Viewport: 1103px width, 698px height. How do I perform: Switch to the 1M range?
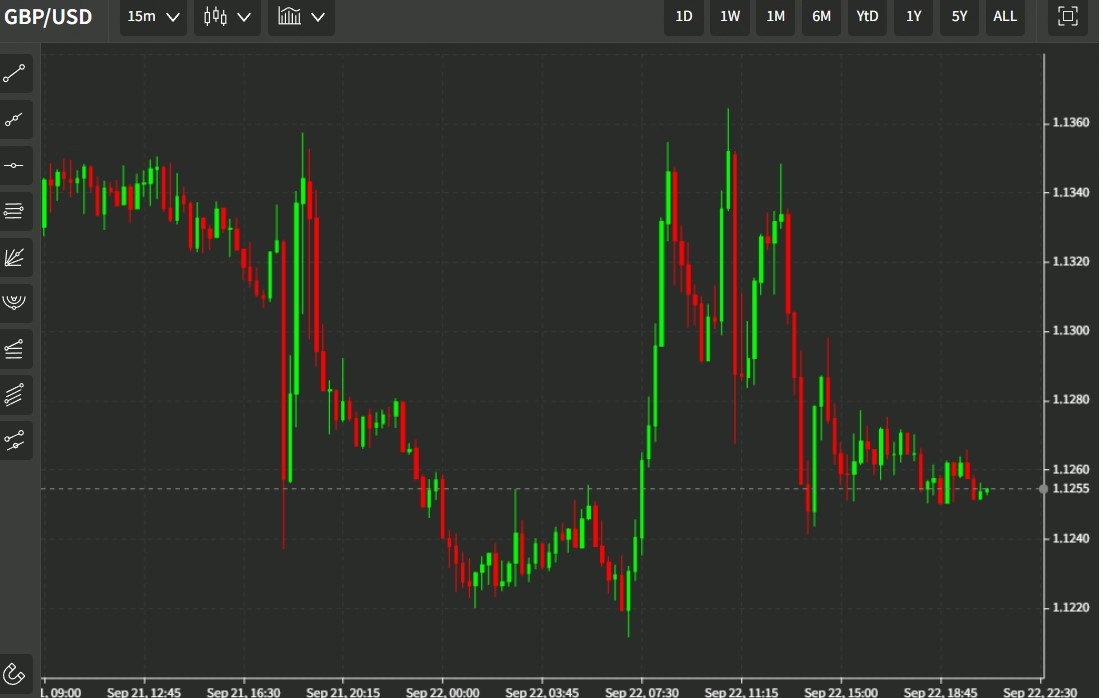[x=775, y=16]
